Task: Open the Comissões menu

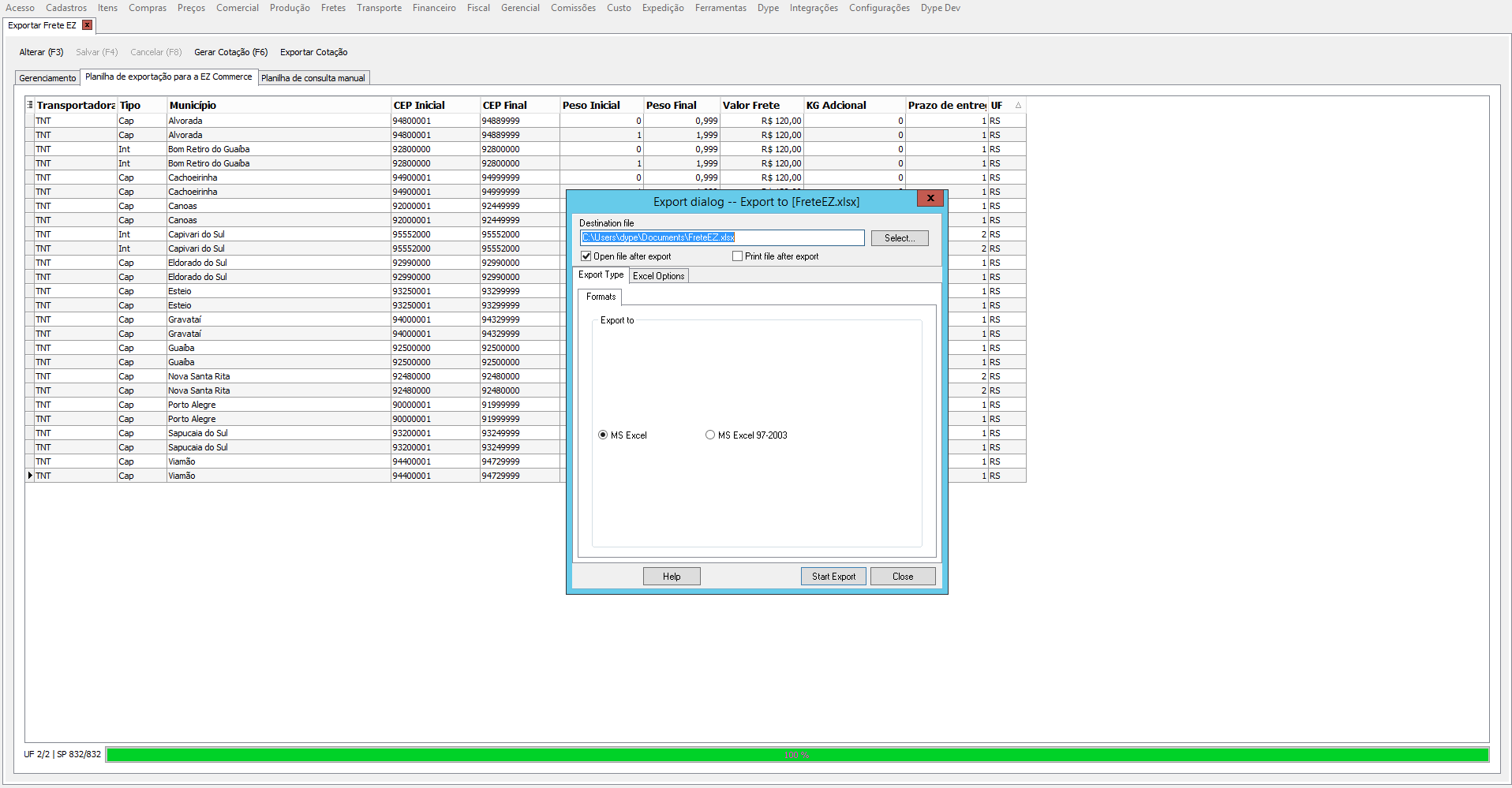Action: click(x=573, y=8)
